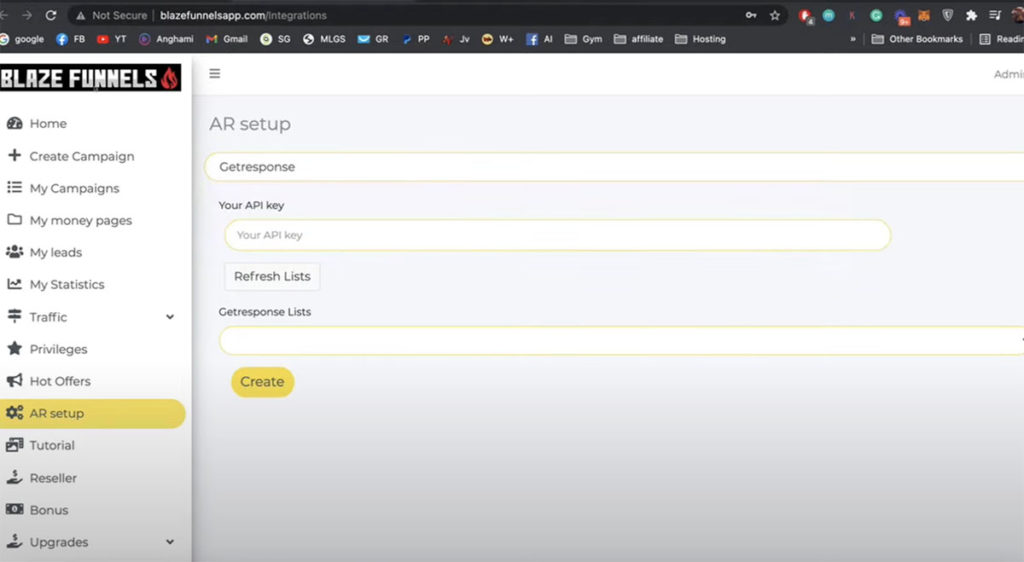Open the YT bookmark
The height and width of the screenshot is (562, 1024).
click(x=112, y=39)
